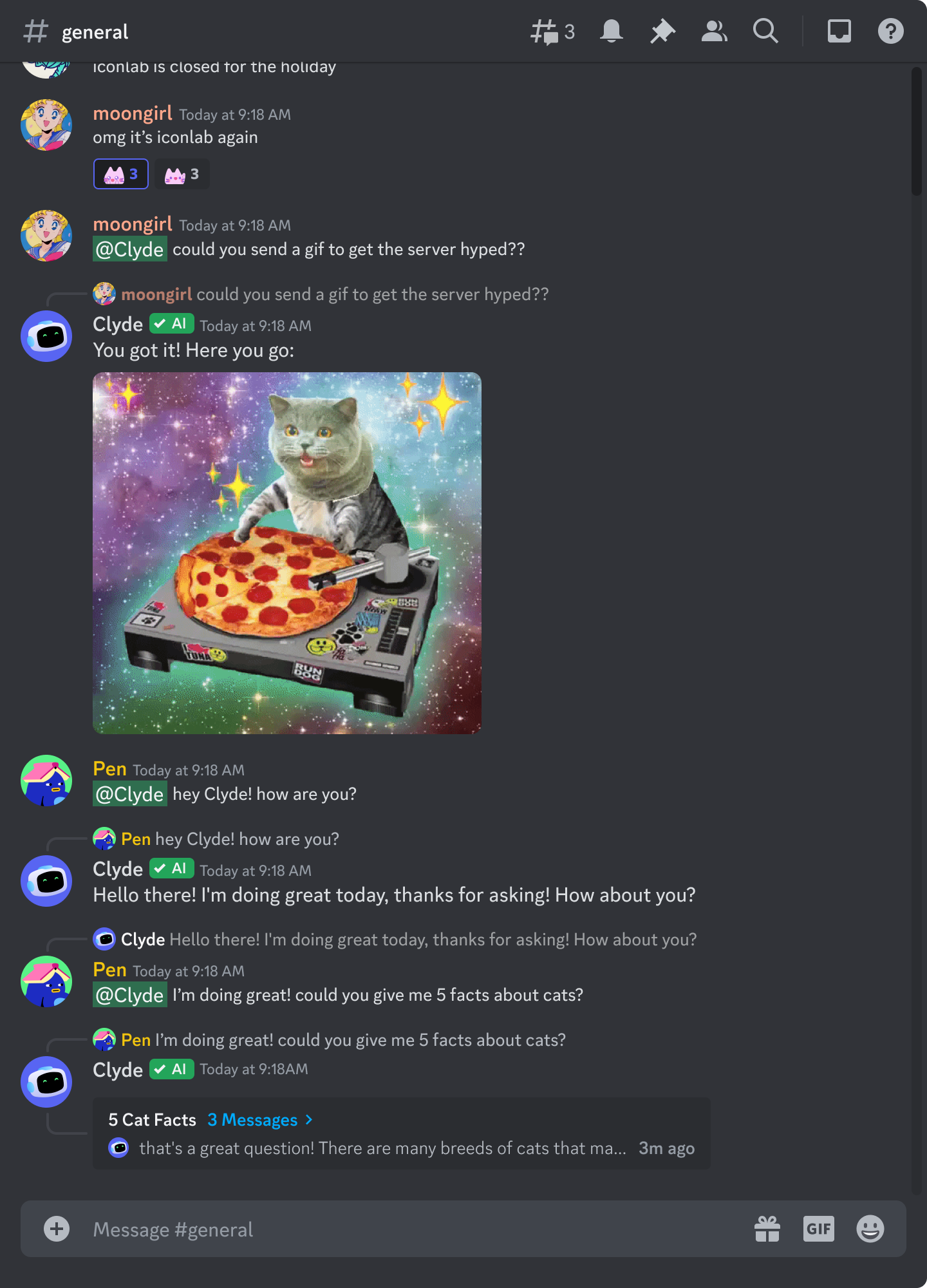Jump to replied message from moongirl

335,294
